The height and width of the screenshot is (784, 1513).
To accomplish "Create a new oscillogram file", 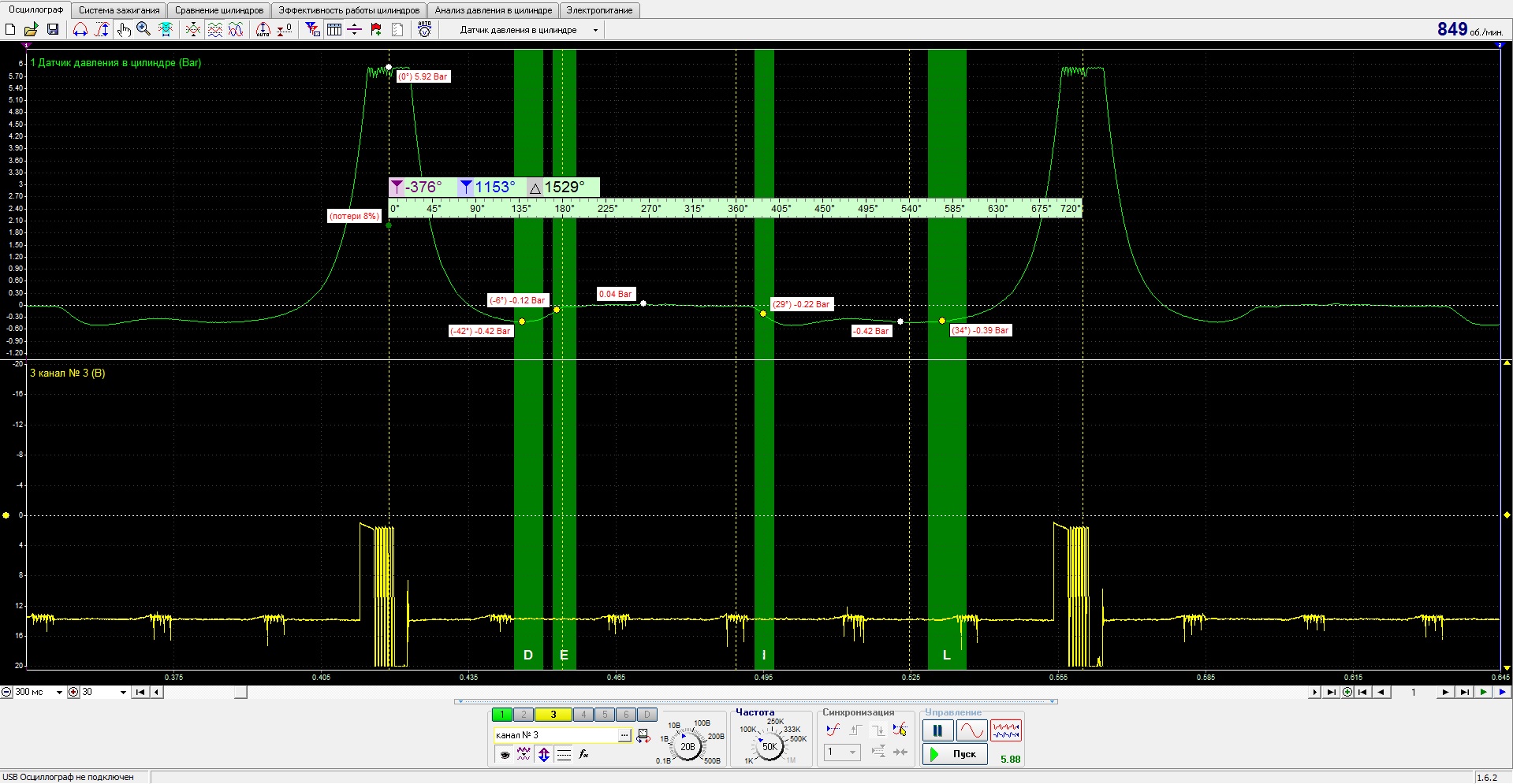I will tap(10, 30).
